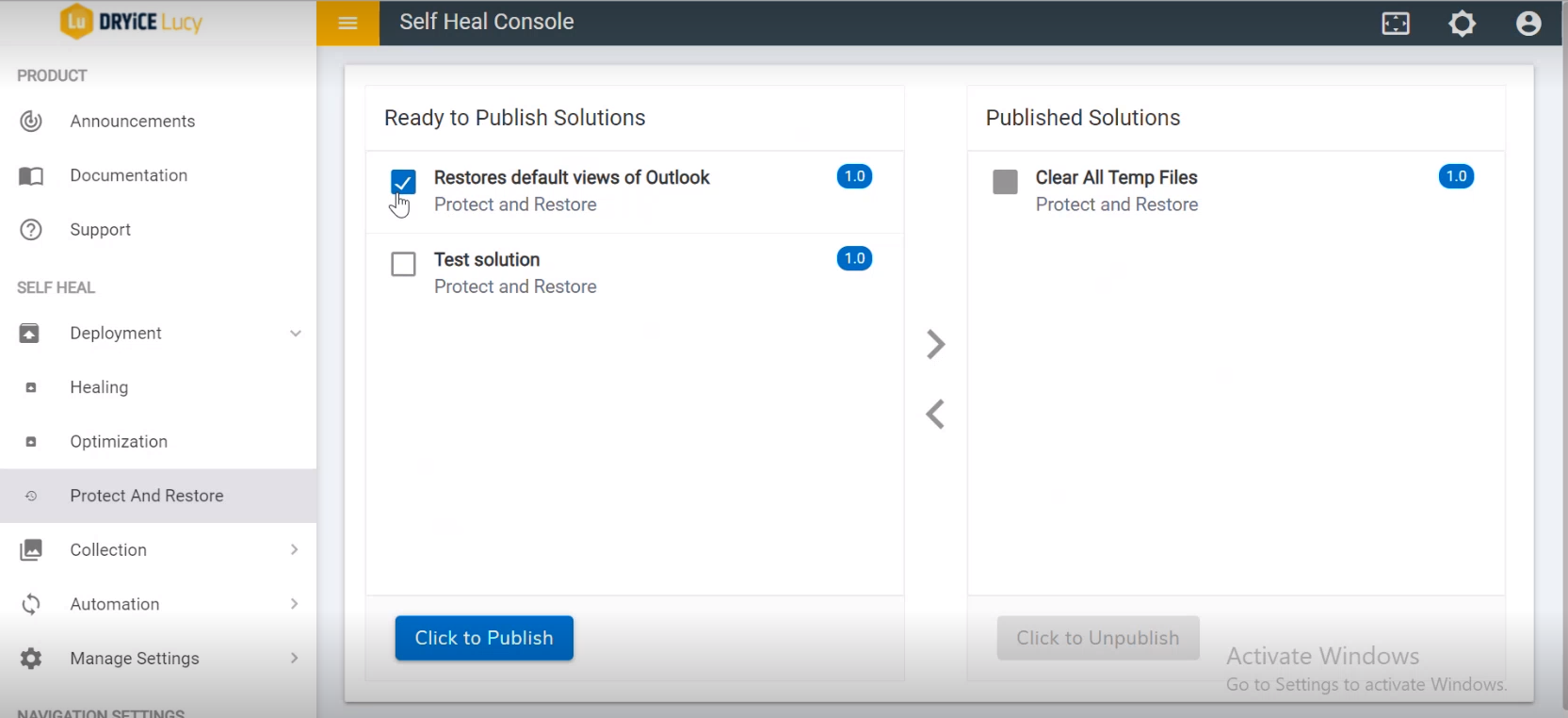Click the Support question mark icon
This screenshot has height=718, width=1568.
pyautogui.click(x=31, y=230)
